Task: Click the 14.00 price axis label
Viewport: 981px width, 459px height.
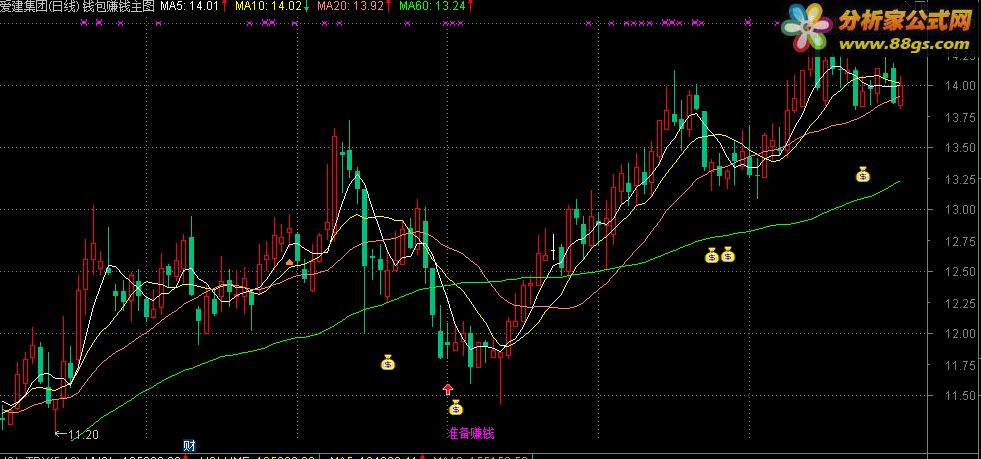Action: click(958, 86)
